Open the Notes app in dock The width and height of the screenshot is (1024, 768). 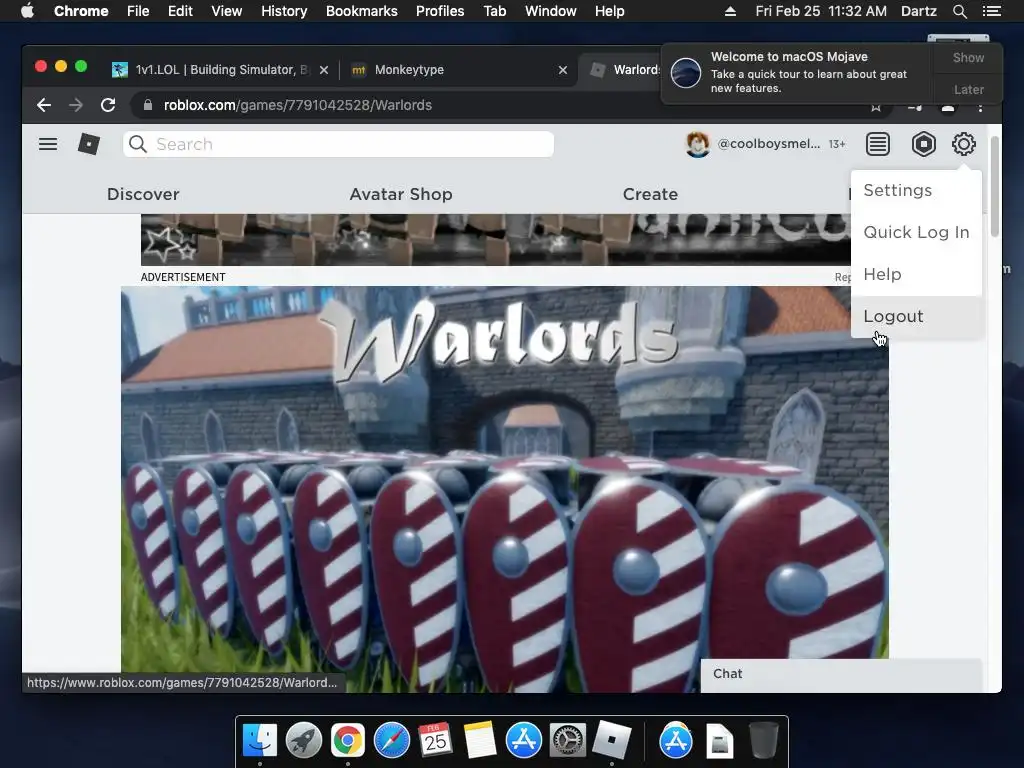[479, 740]
